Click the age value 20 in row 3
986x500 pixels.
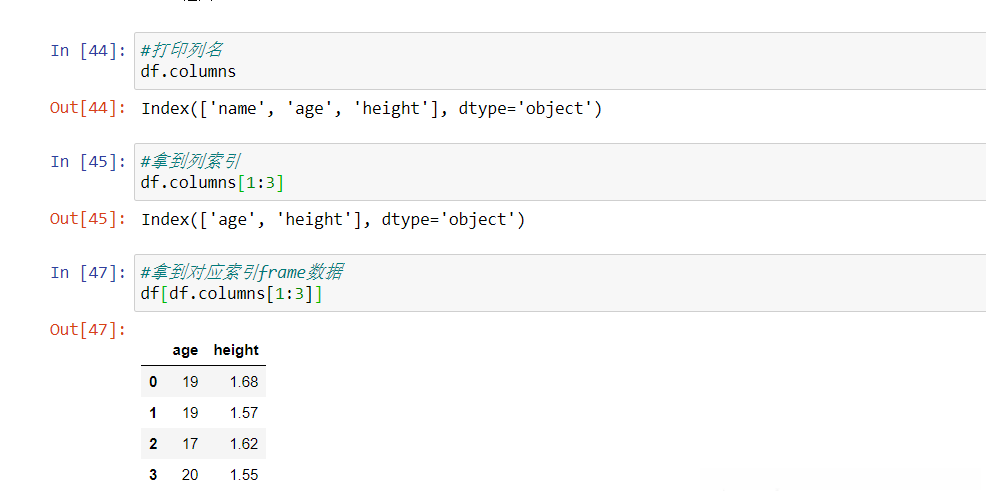click(190, 475)
